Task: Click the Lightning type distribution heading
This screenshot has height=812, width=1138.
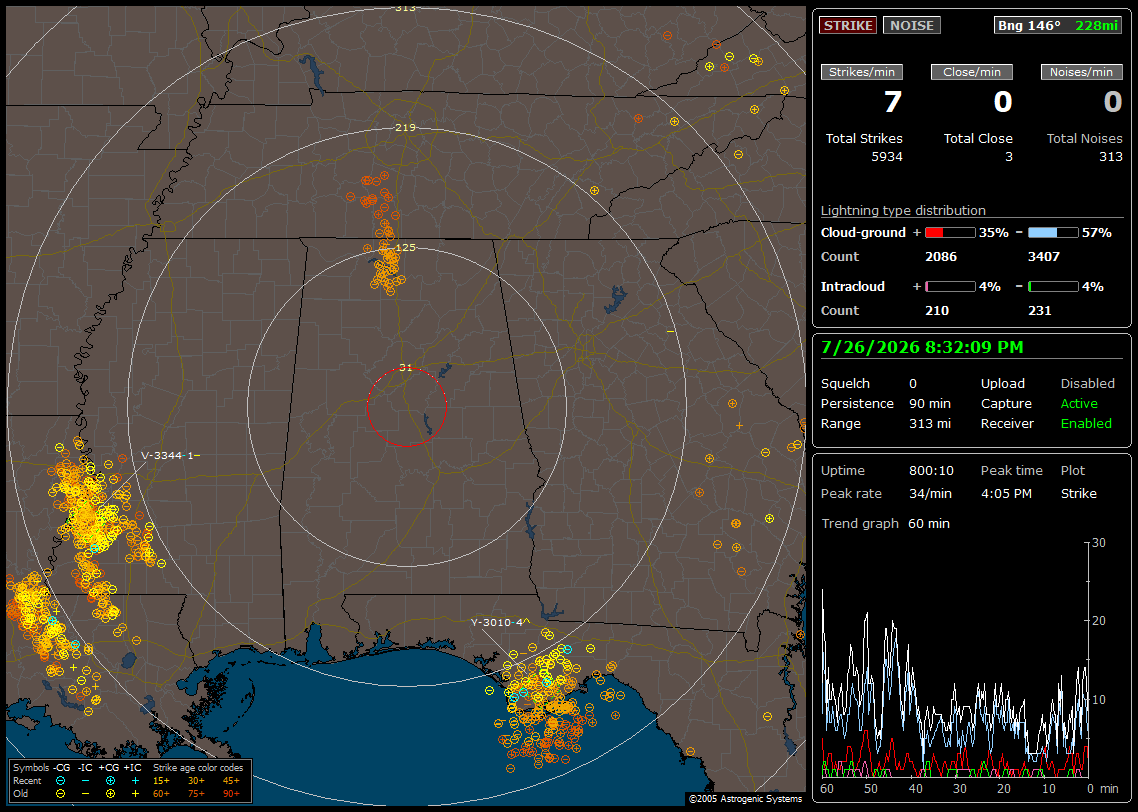Action: tap(903, 210)
